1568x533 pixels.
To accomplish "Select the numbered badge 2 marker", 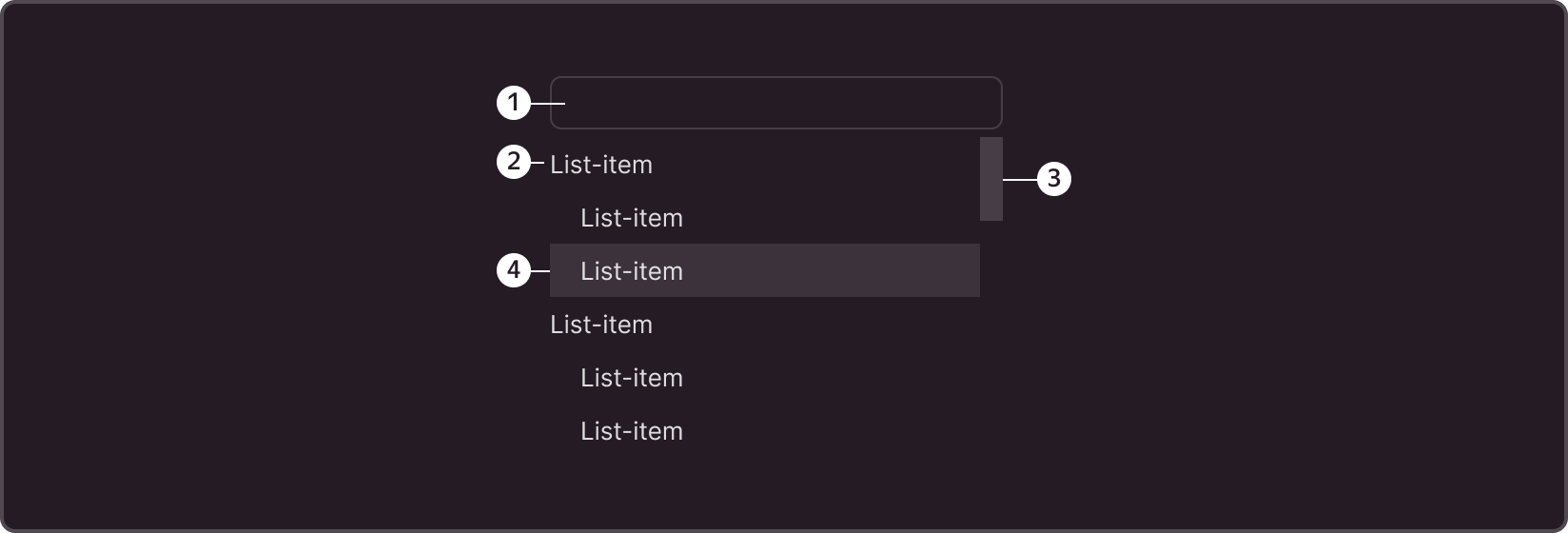I will click(x=514, y=162).
